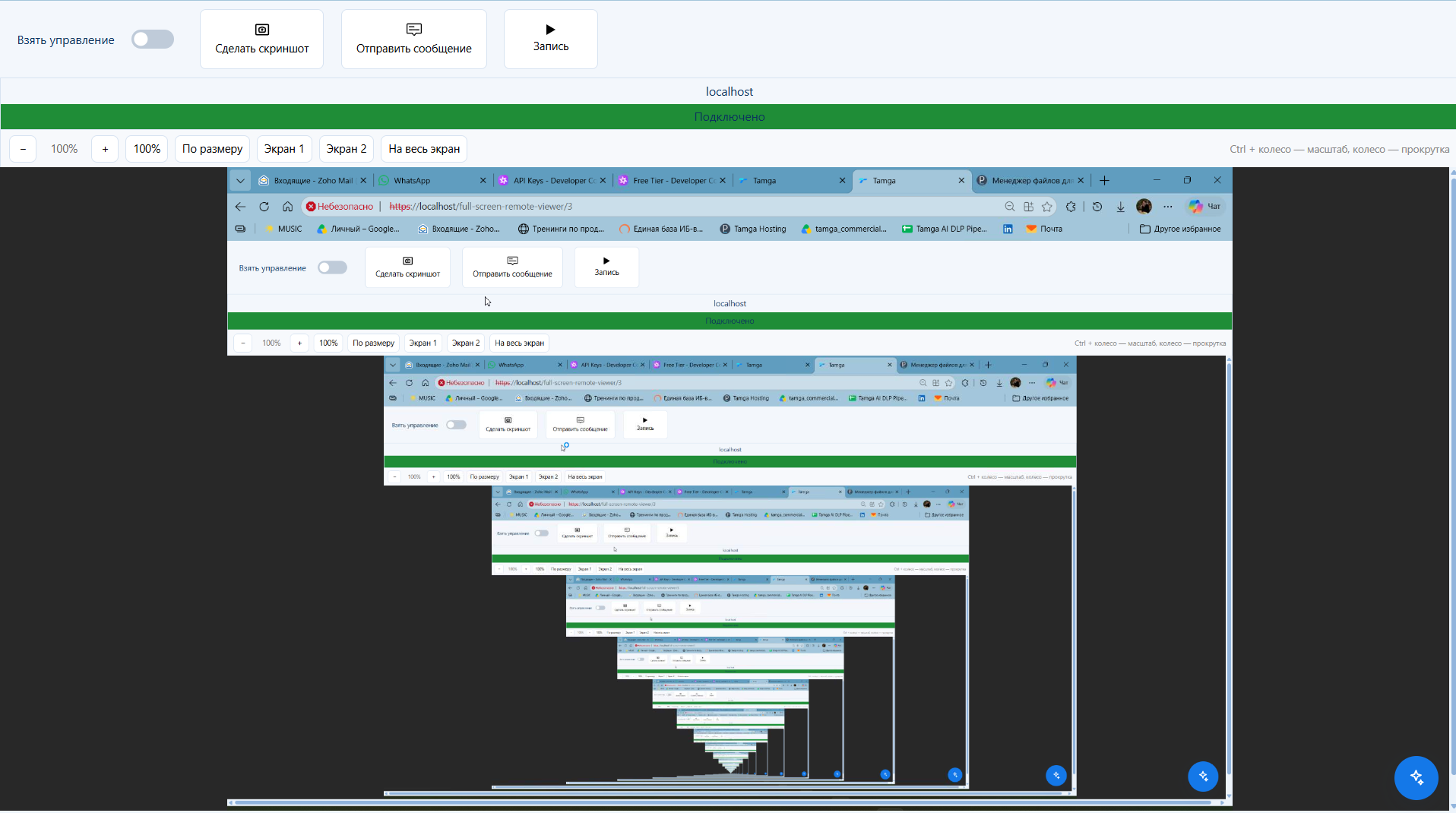Click the top-level По размеру button
Screen dimensions: 1456x813
pos(212,149)
